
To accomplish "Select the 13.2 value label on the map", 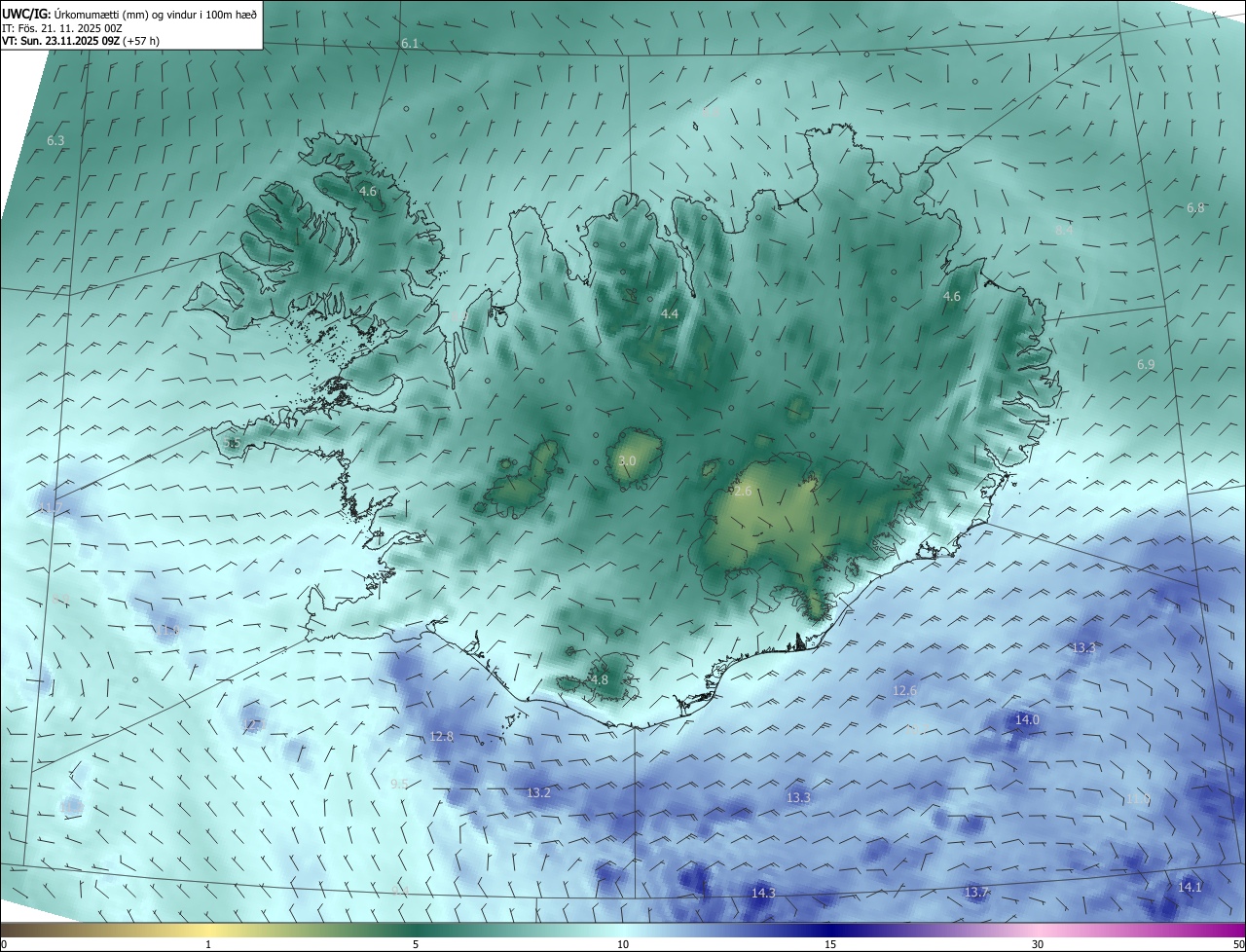I will click(x=538, y=793).
